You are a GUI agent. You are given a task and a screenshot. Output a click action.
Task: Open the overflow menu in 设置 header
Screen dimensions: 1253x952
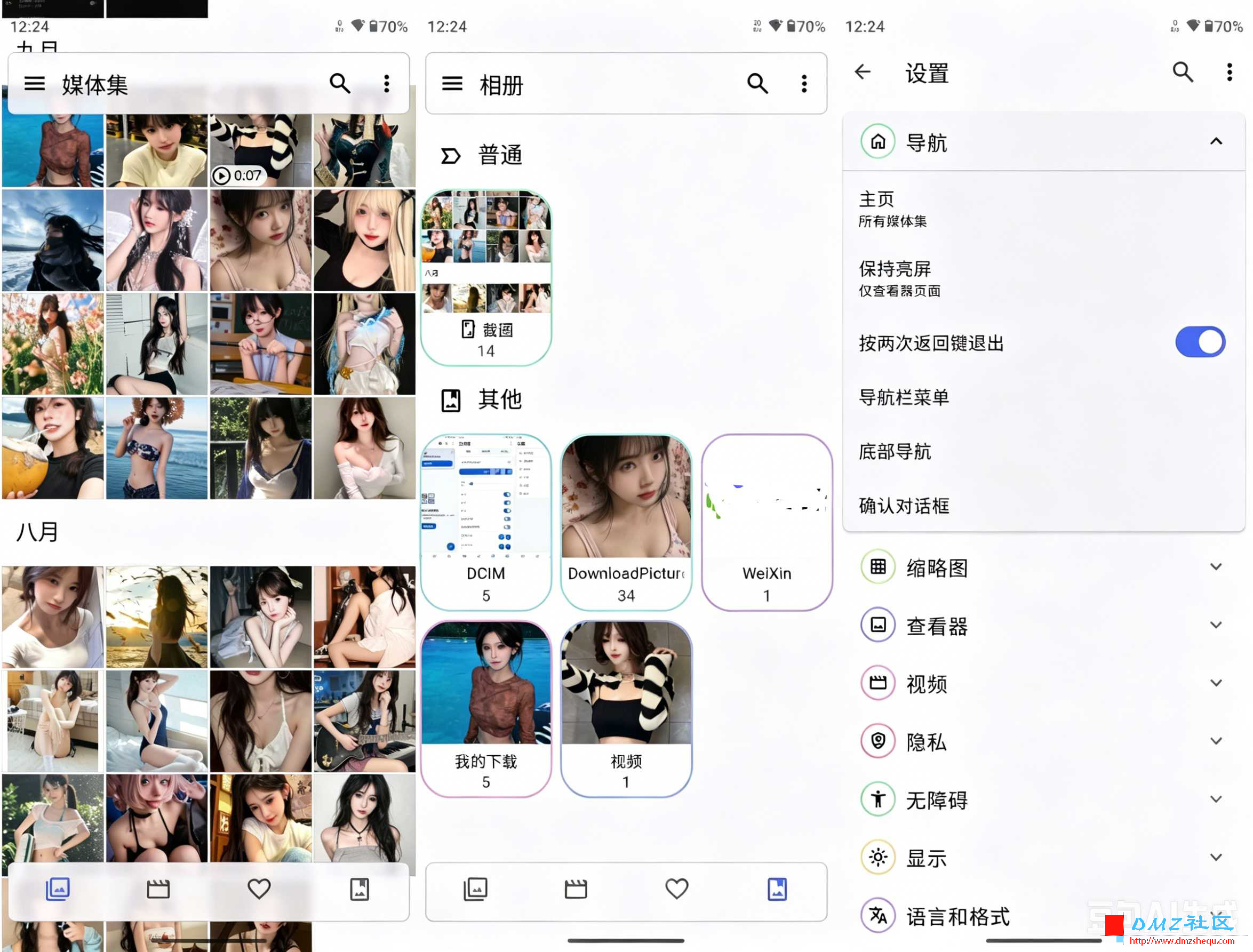[x=1229, y=72]
